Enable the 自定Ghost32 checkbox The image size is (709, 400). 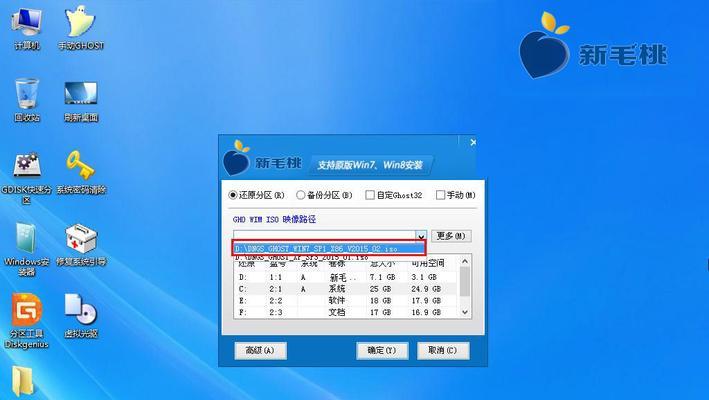[x=393, y=195]
